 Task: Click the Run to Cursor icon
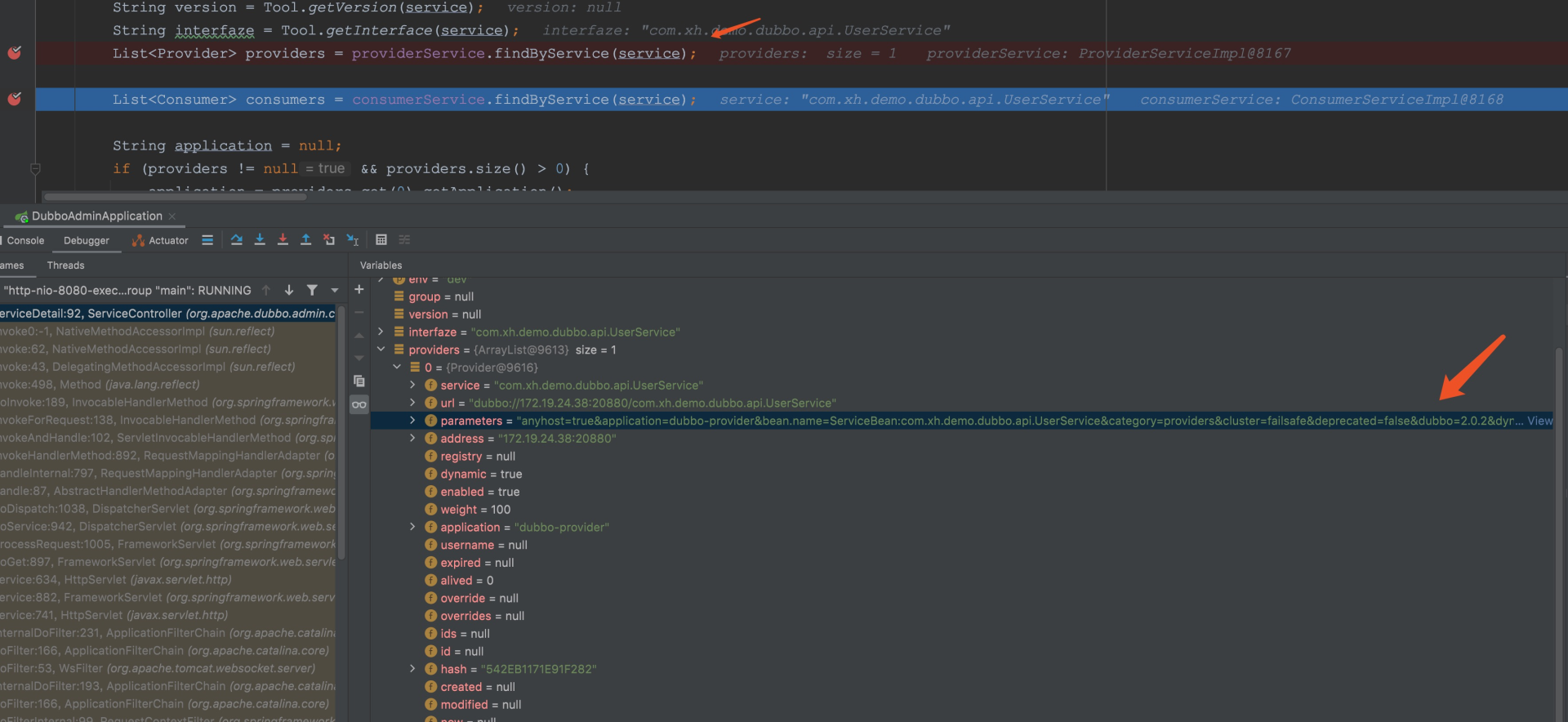click(353, 240)
